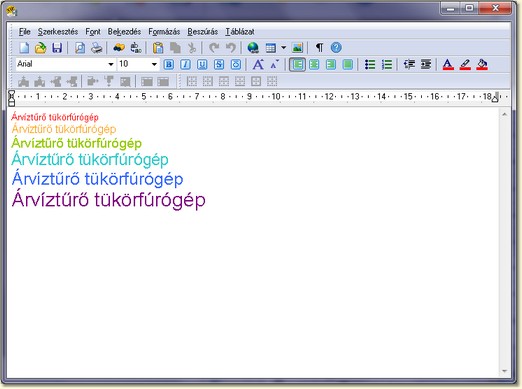Toggle overline formatting
Image resolution: width=522 pixels, height=389 pixels.
(236, 64)
